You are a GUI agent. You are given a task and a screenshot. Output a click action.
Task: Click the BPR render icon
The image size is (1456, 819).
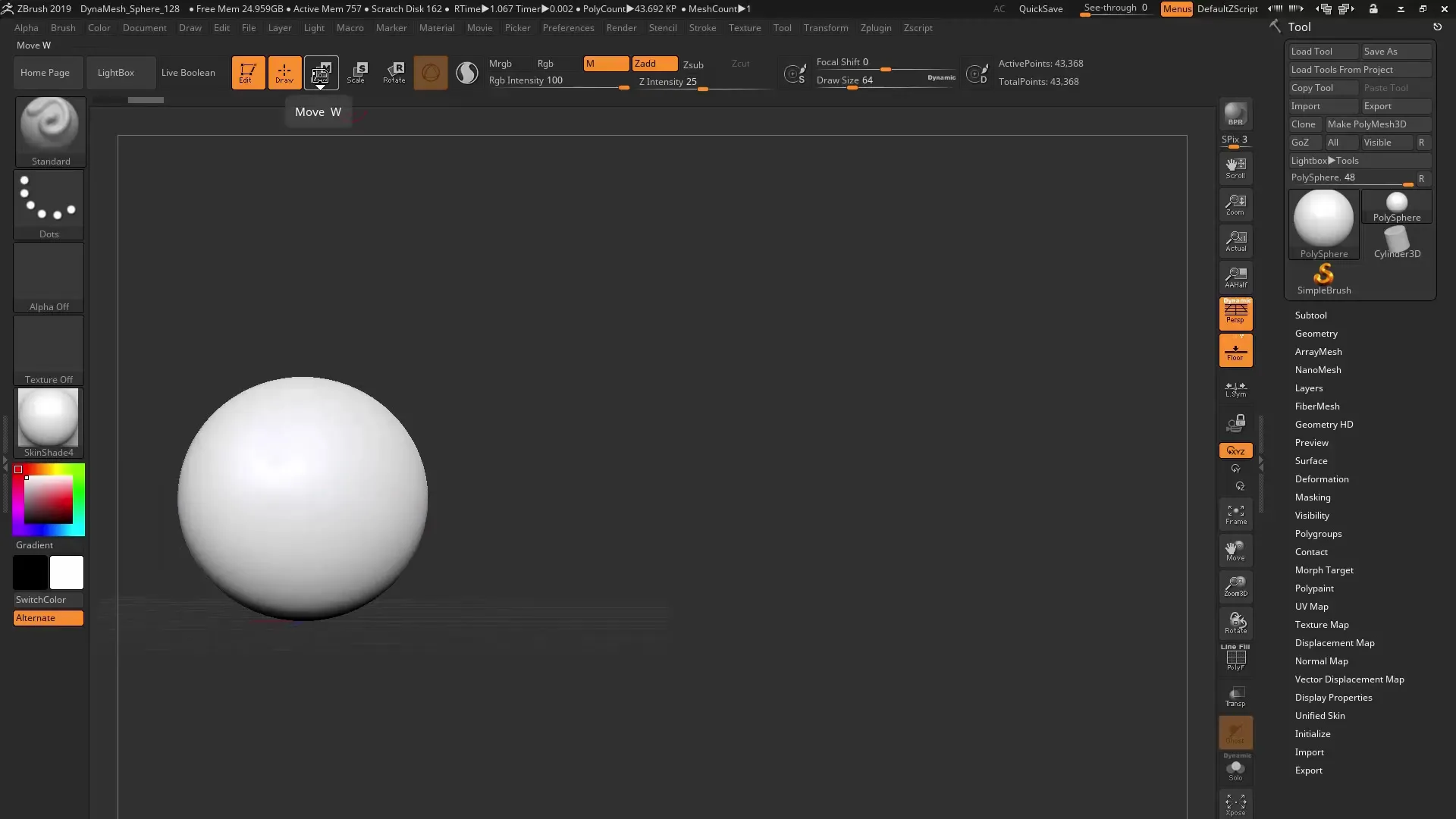click(1235, 114)
